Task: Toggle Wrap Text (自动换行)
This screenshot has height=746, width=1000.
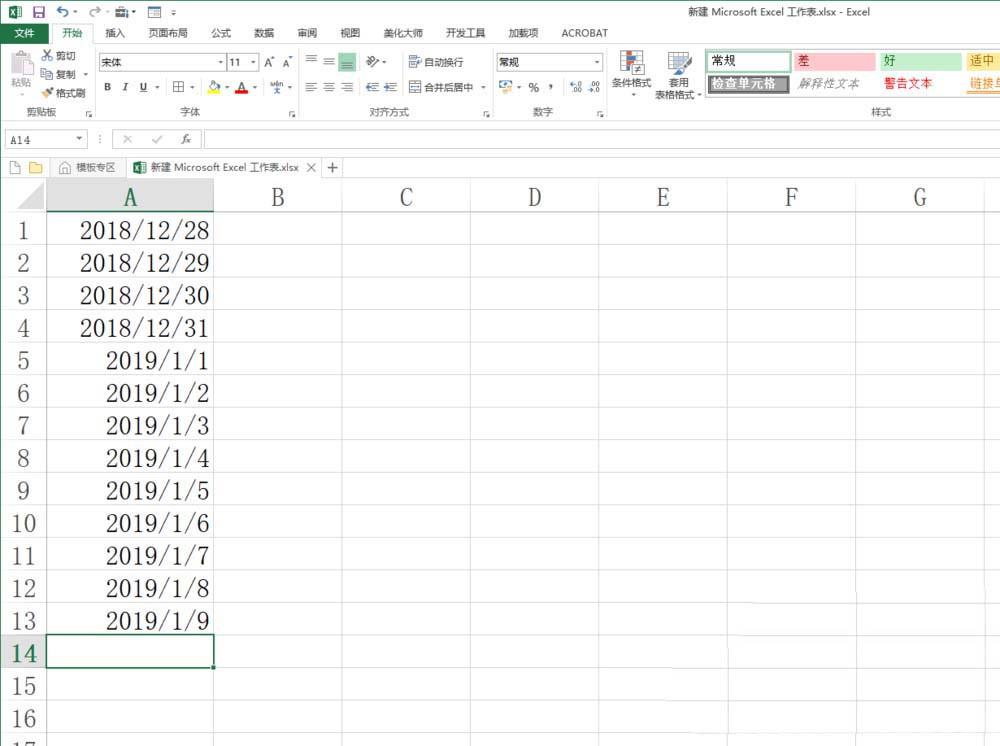Action: click(436, 62)
